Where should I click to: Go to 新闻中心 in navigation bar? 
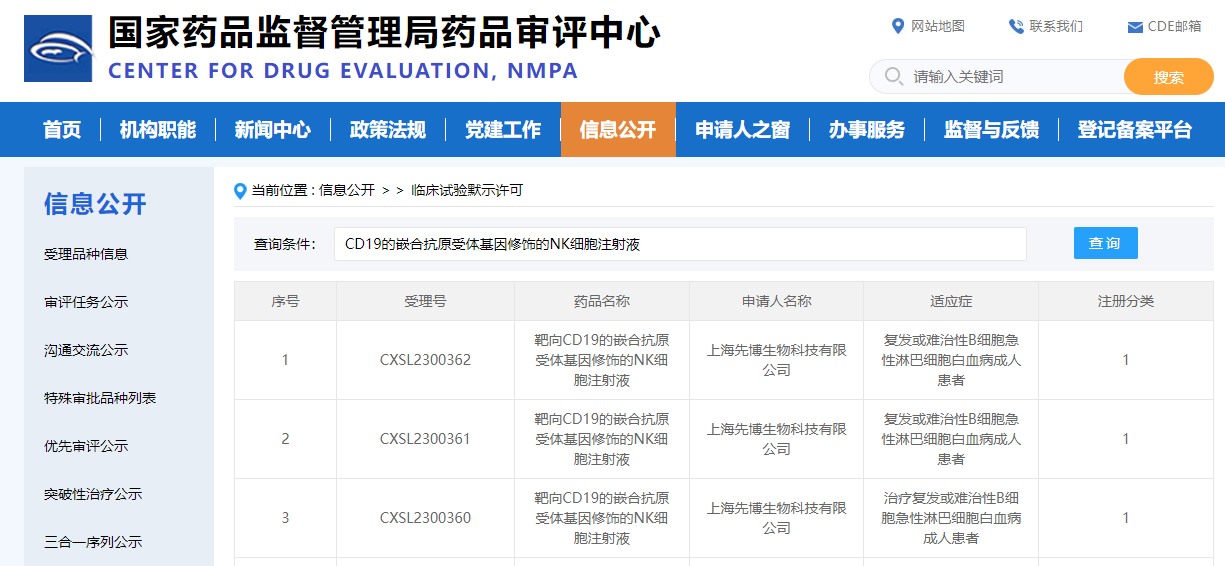point(272,130)
